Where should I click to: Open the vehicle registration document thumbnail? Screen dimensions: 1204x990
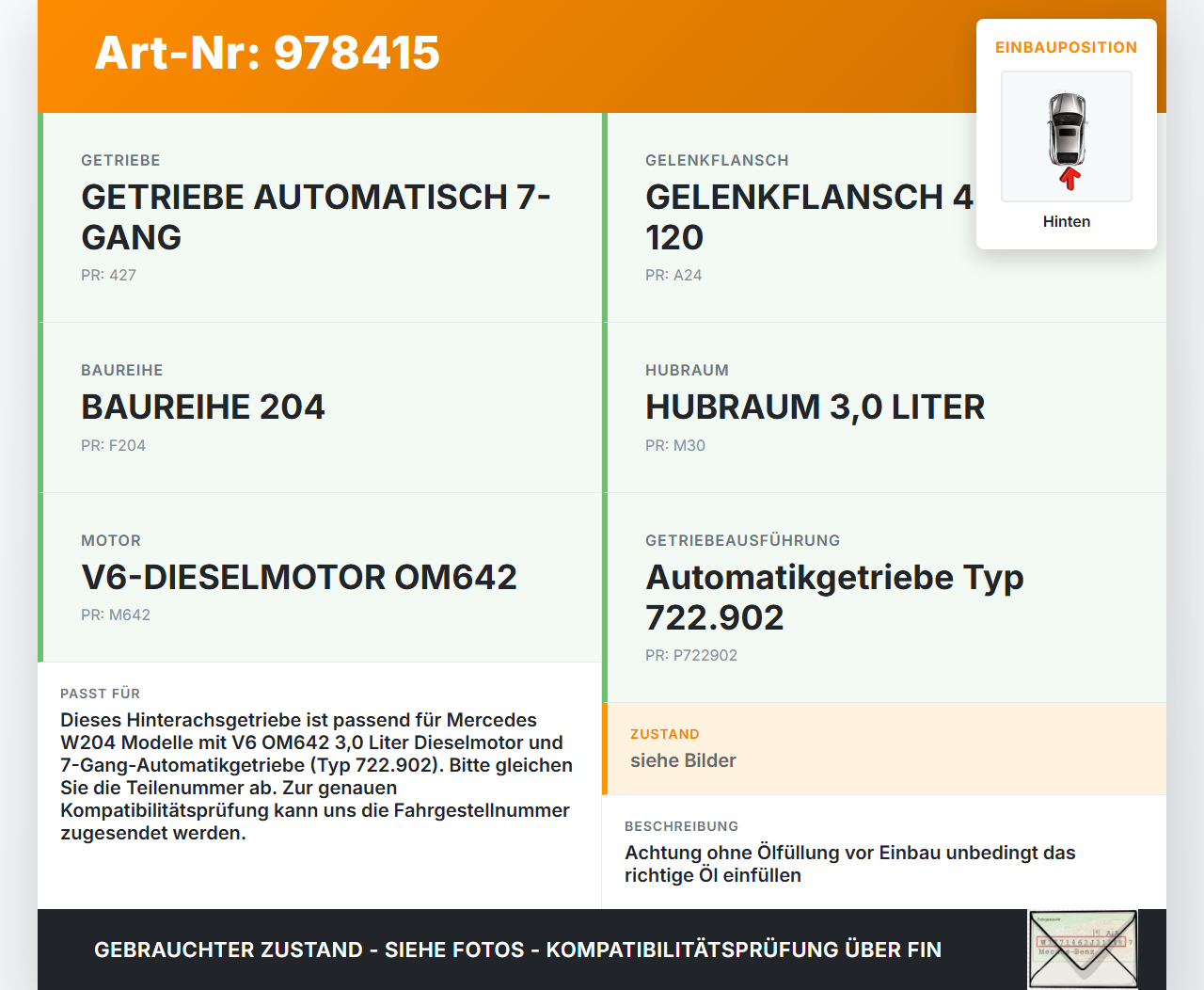click(x=1082, y=950)
